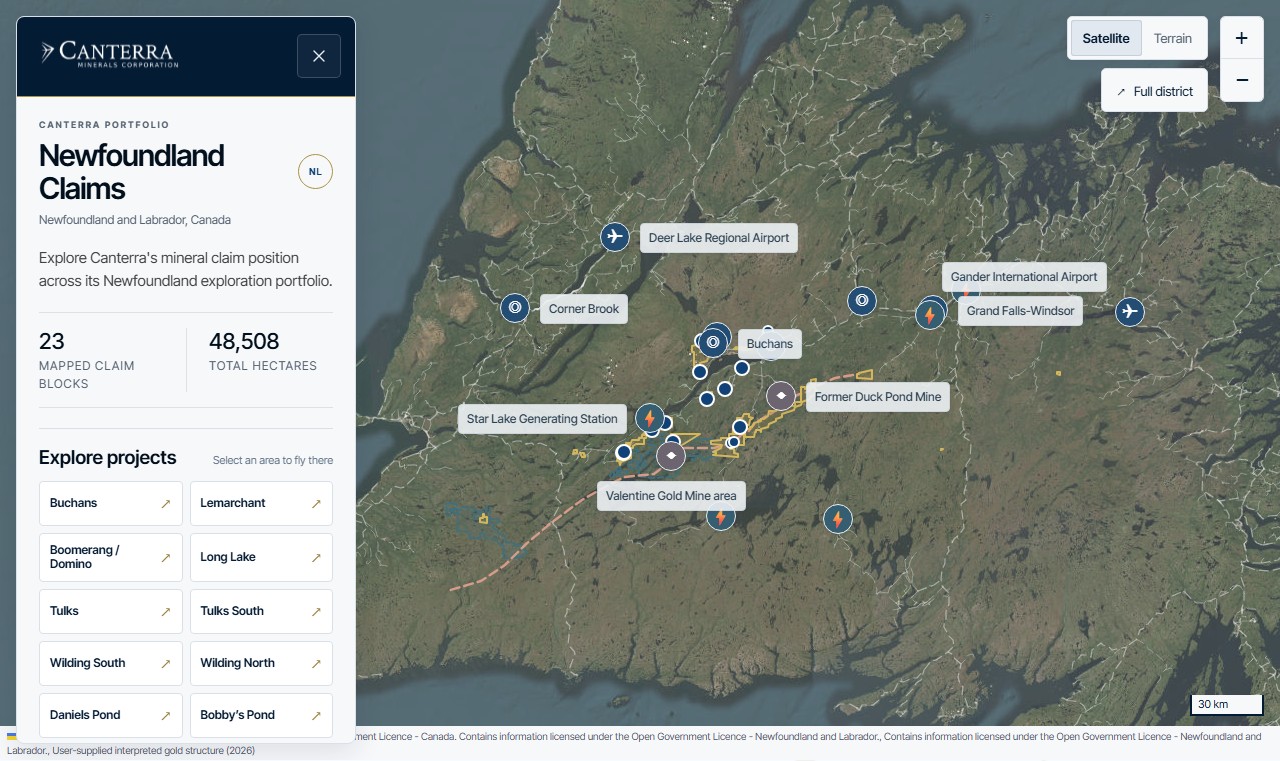Screen dimensions: 1280x761
Task: Open the Tulks South project
Action: click(261, 611)
